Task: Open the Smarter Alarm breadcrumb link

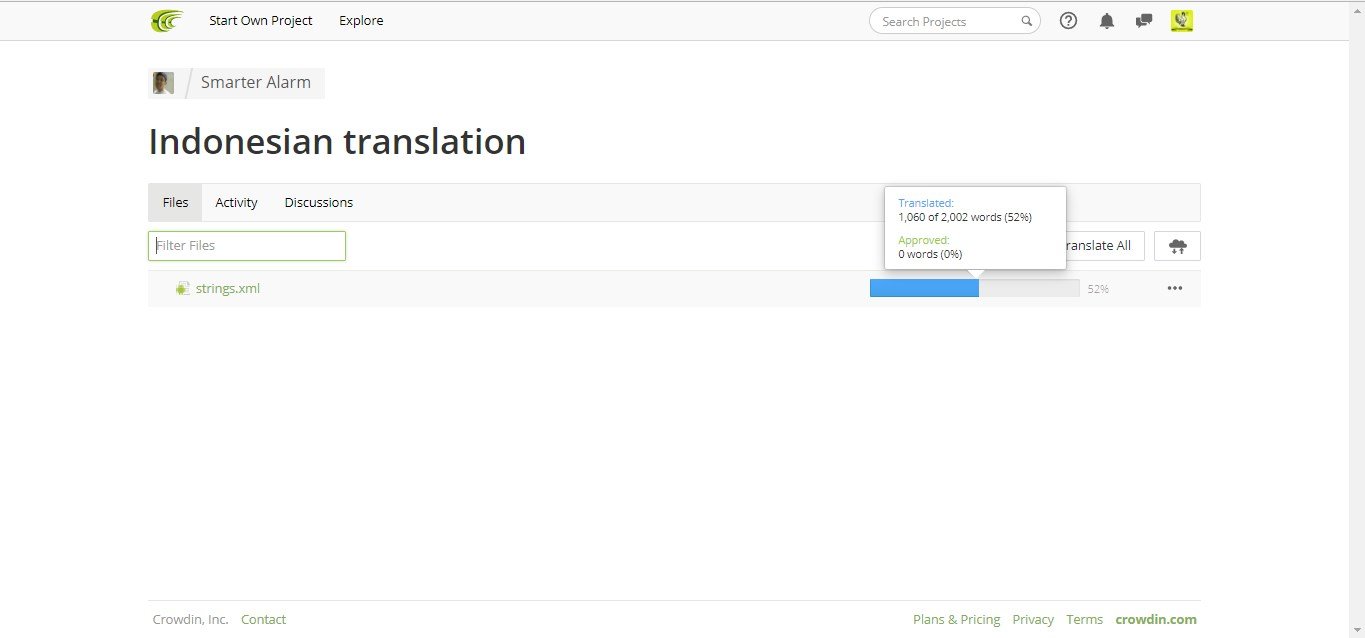Action: tap(255, 83)
